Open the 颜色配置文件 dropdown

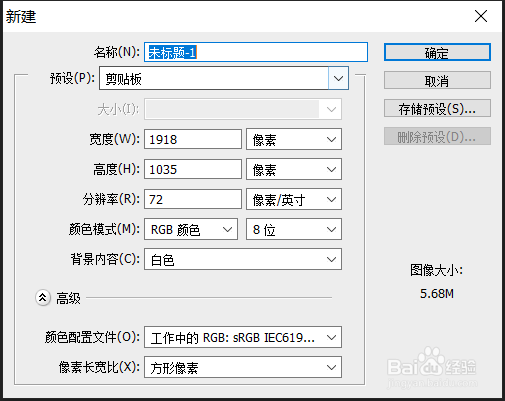243,337
